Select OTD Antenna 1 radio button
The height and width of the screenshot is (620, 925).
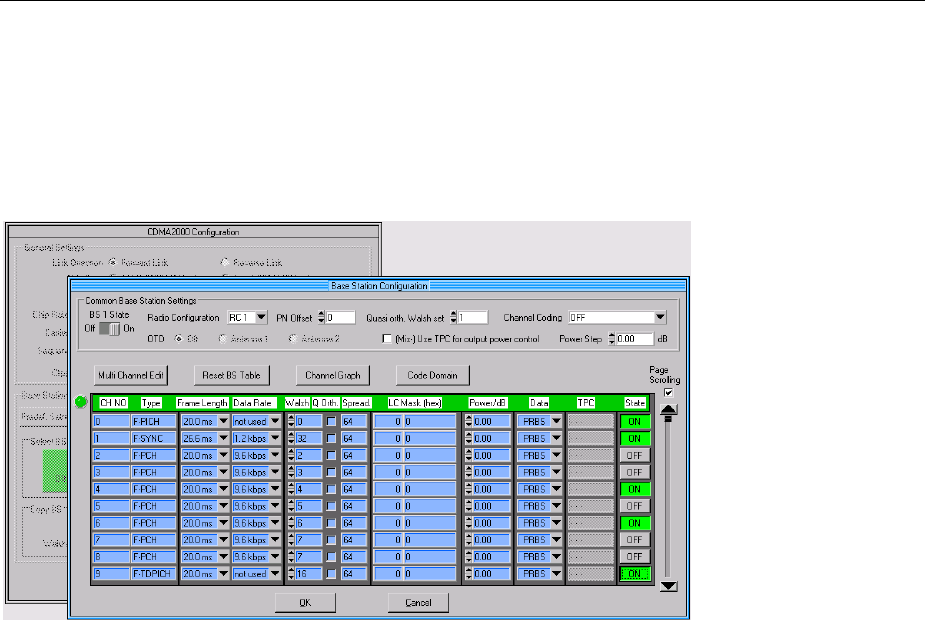pos(222,339)
